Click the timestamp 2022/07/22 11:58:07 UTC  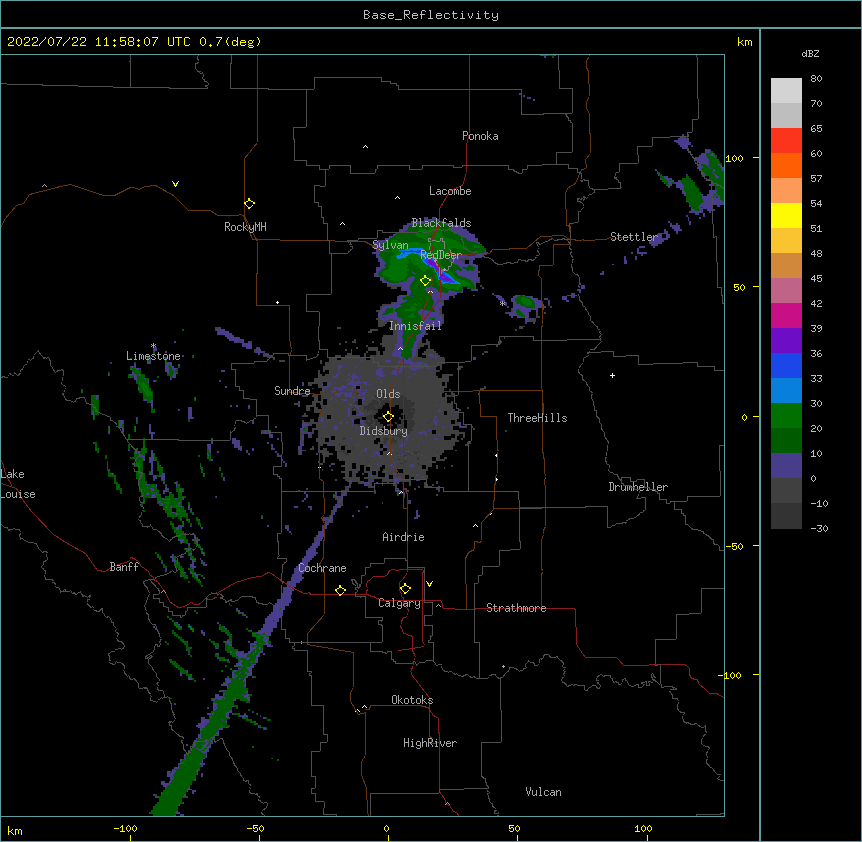click(100, 42)
